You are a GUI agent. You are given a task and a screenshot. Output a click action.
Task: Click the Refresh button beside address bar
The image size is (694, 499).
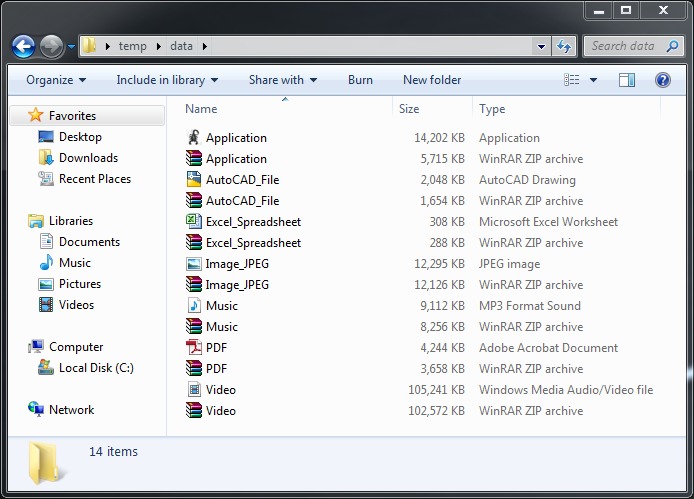(x=564, y=46)
